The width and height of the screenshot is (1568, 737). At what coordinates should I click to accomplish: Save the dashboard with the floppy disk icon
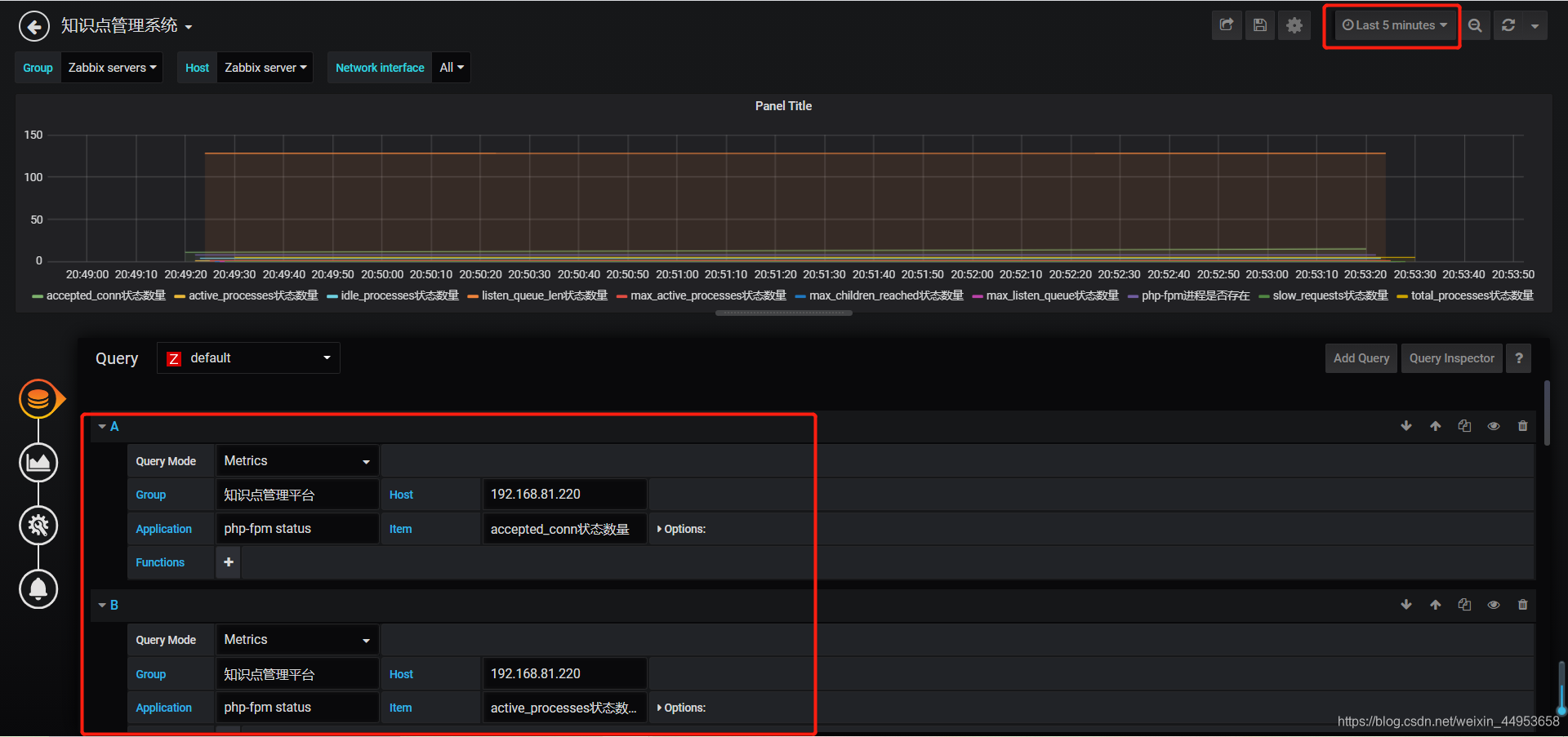click(x=1260, y=25)
